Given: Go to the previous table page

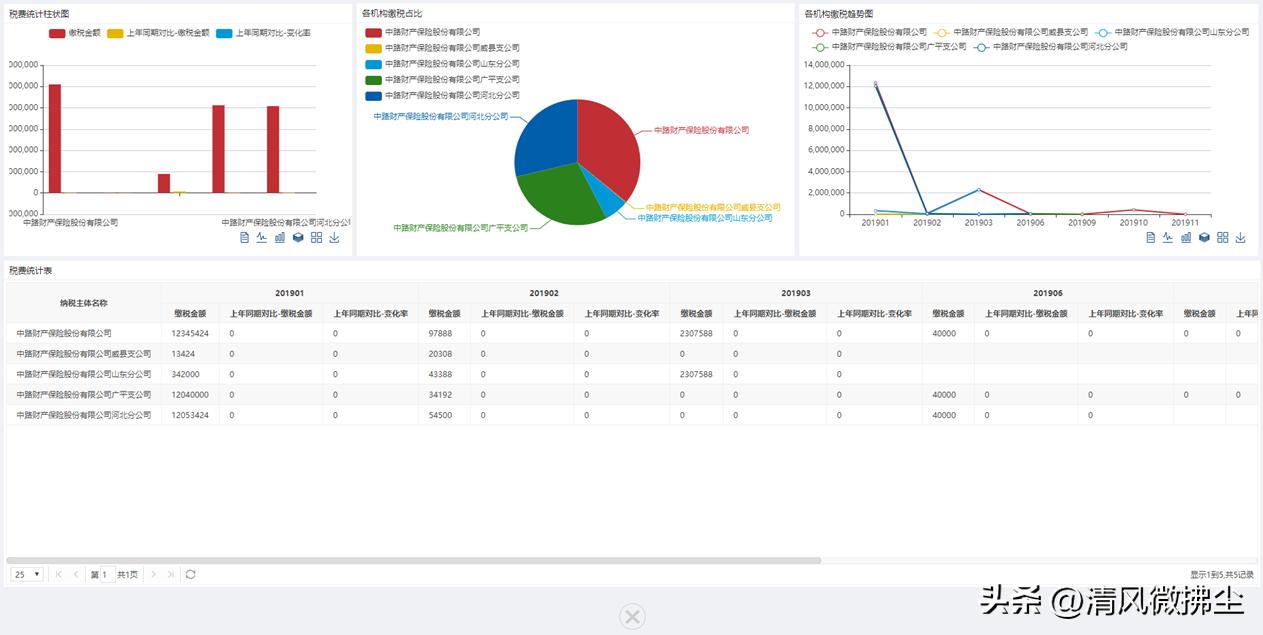Looking at the screenshot, I should [x=76, y=574].
